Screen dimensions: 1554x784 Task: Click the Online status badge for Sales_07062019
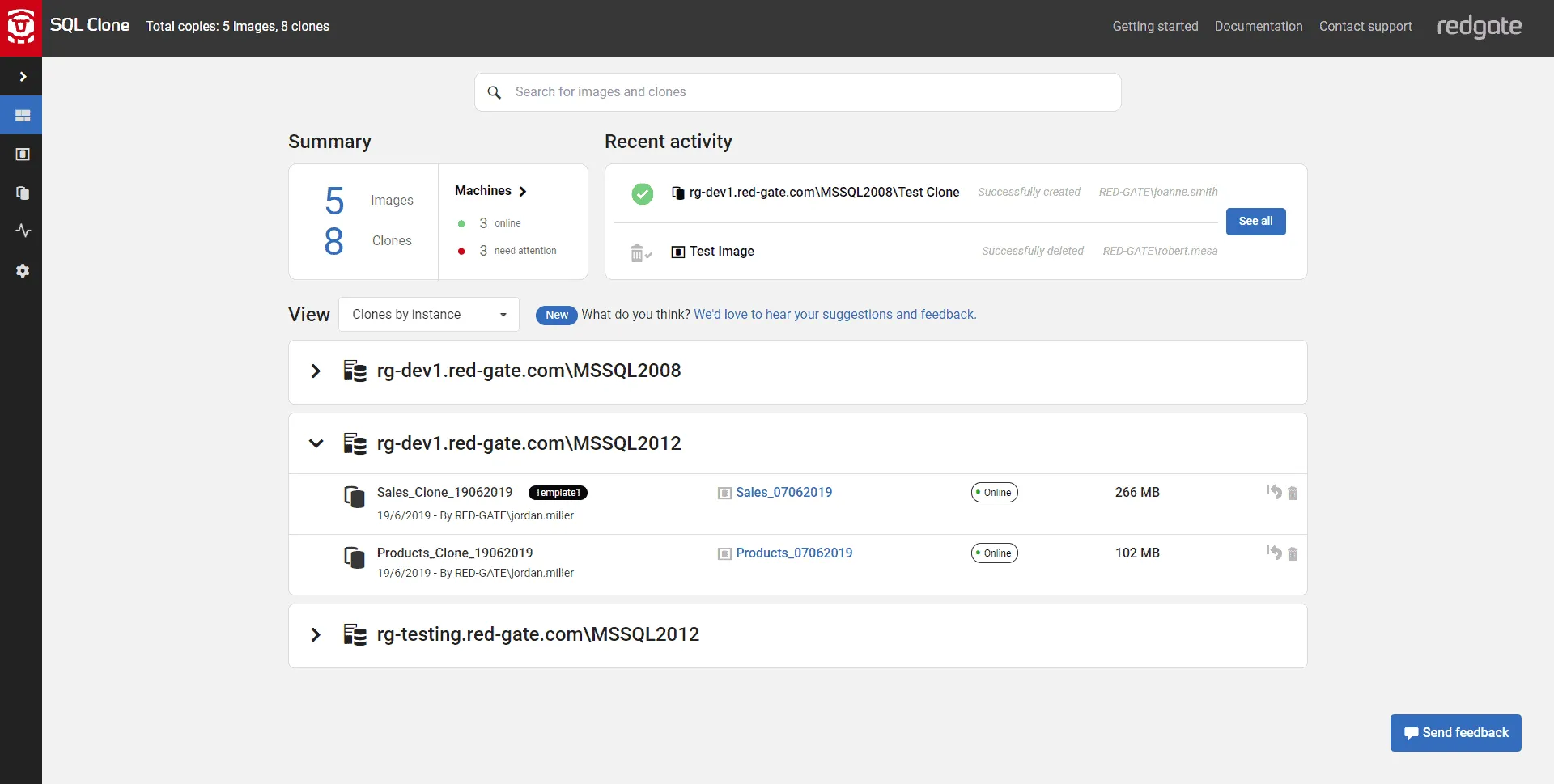[x=994, y=492]
